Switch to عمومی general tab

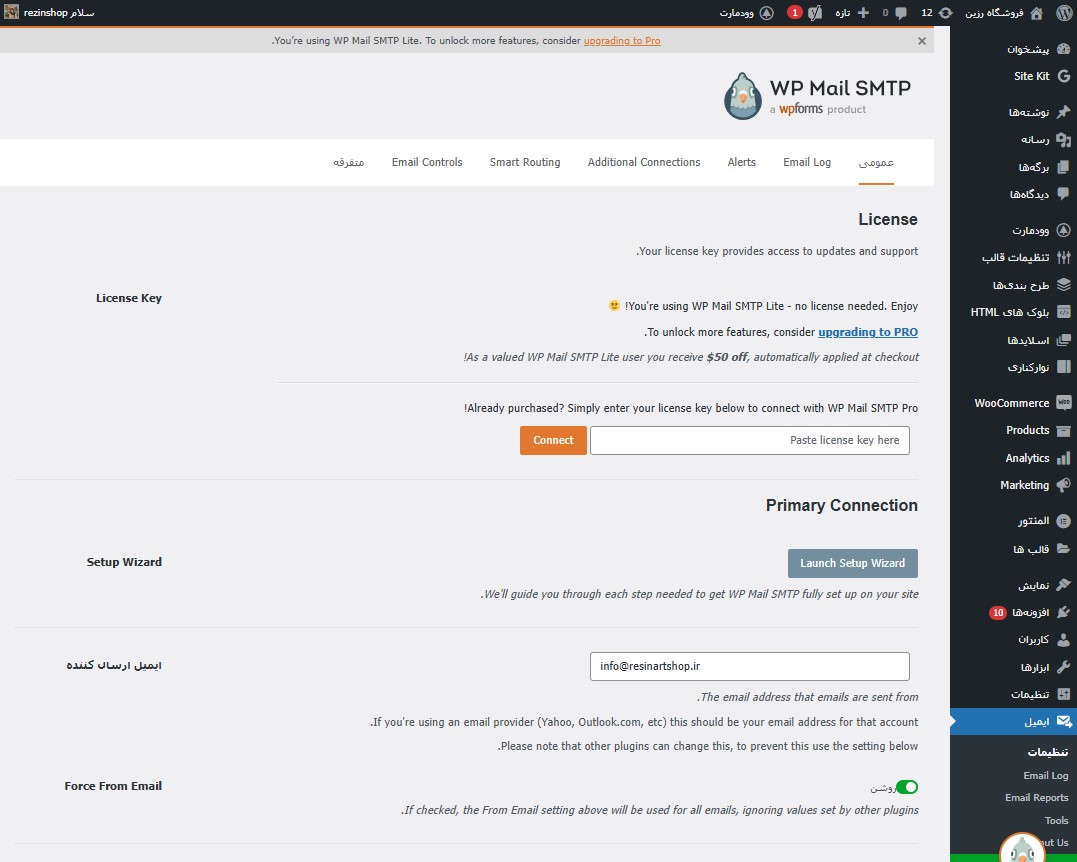876,162
